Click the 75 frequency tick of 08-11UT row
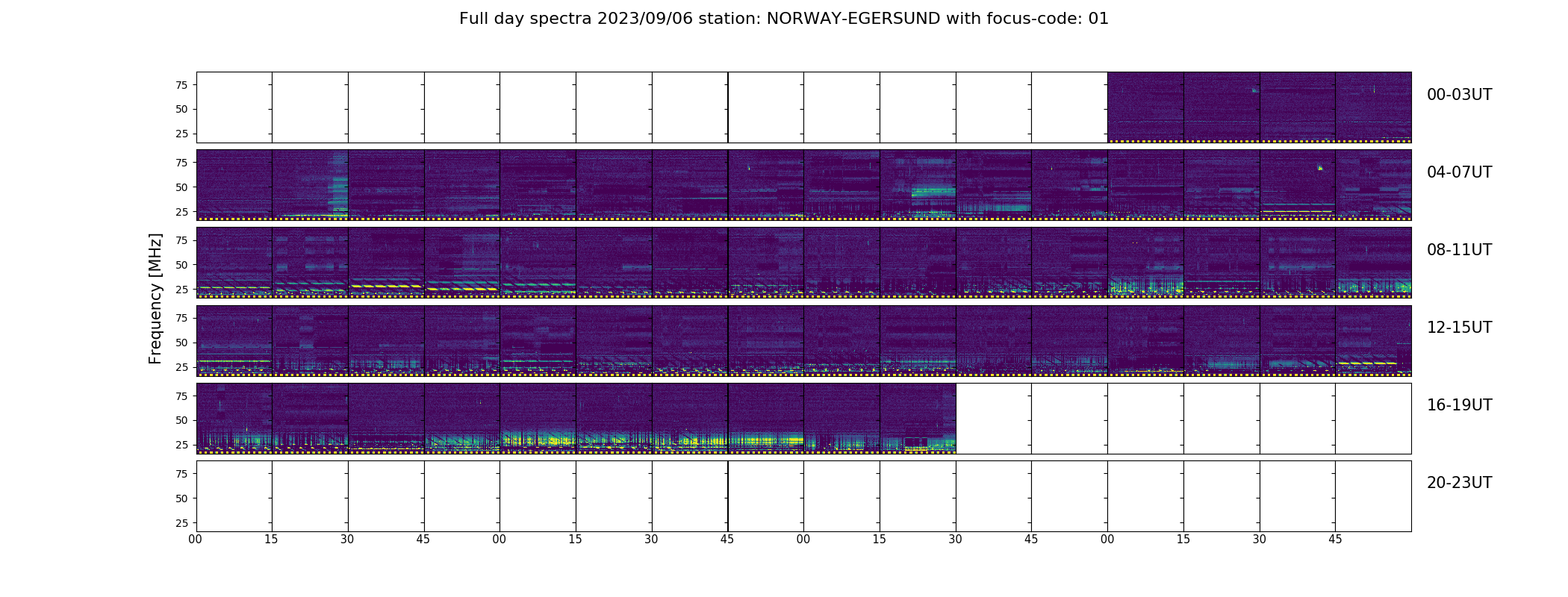 point(181,240)
